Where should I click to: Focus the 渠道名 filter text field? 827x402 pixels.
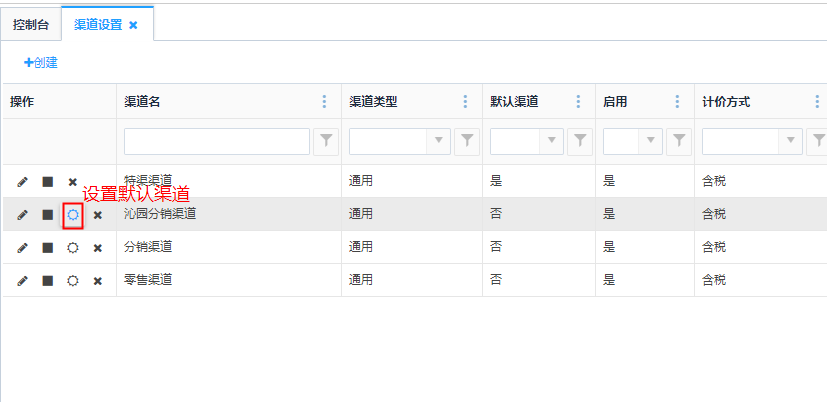point(216,142)
